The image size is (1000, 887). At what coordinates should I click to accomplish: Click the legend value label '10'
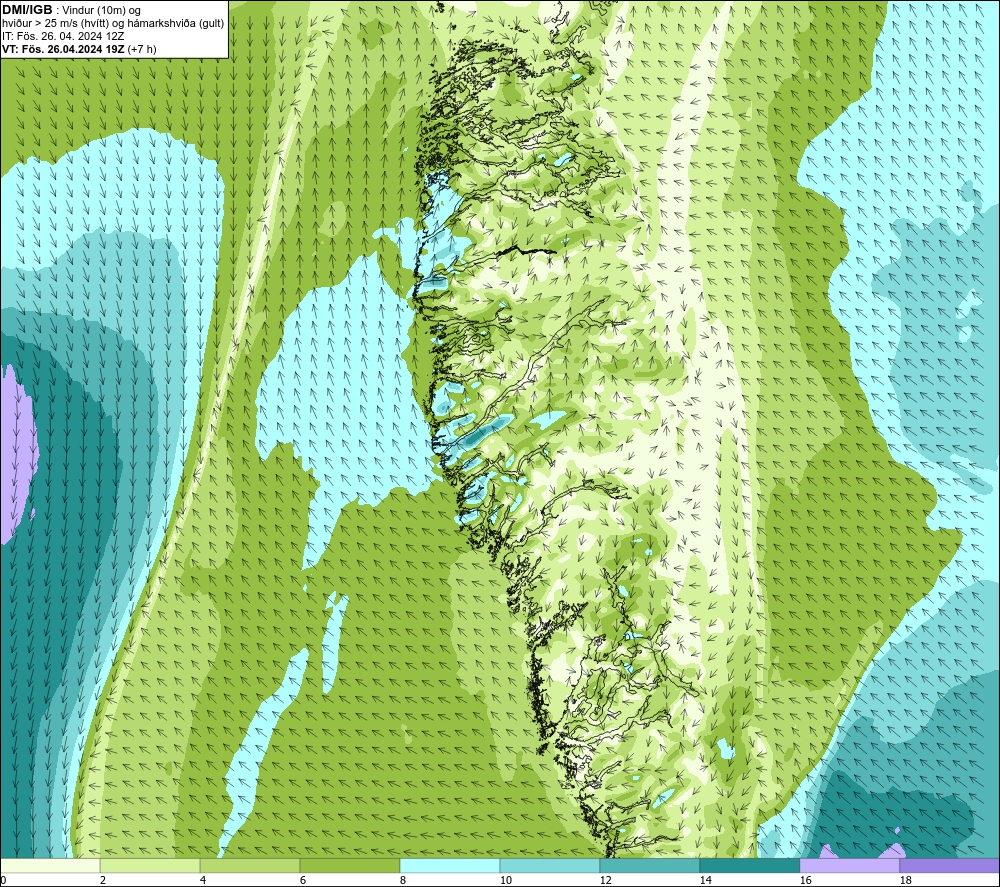coord(506,880)
